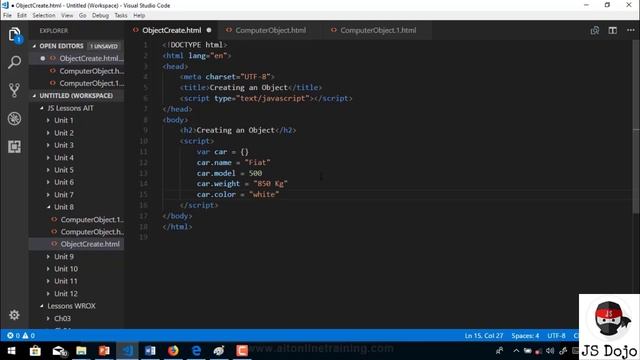The width and height of the screenshot is (640, 360).
Task: Collapse the Open Editors section
Action: [34, 46]
